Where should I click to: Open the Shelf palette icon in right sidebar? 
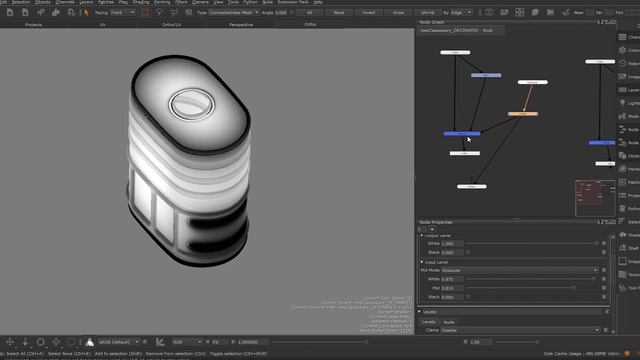pos(622,248)
